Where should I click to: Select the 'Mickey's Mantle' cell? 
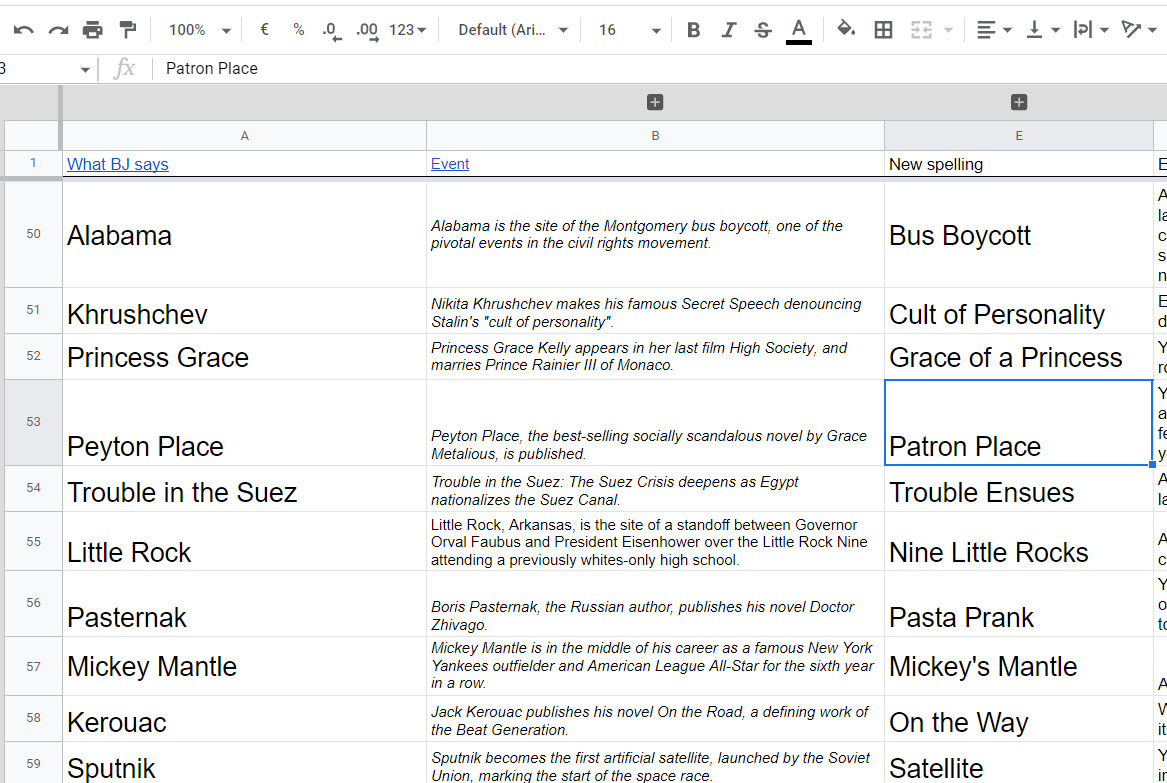click(x=1018, y=666)
